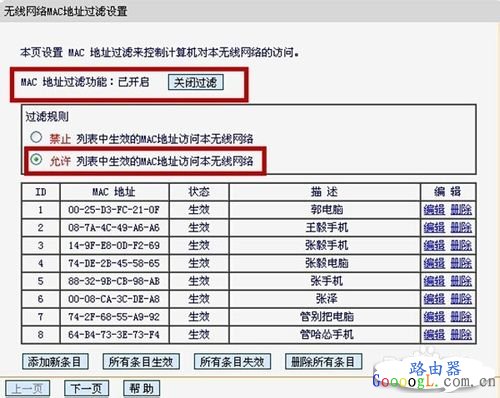The image size is (500, 398).
Task: Edit entry 张毅电脑 via 编辑 link
Action: pyautogui.click(x=434, y=263)
